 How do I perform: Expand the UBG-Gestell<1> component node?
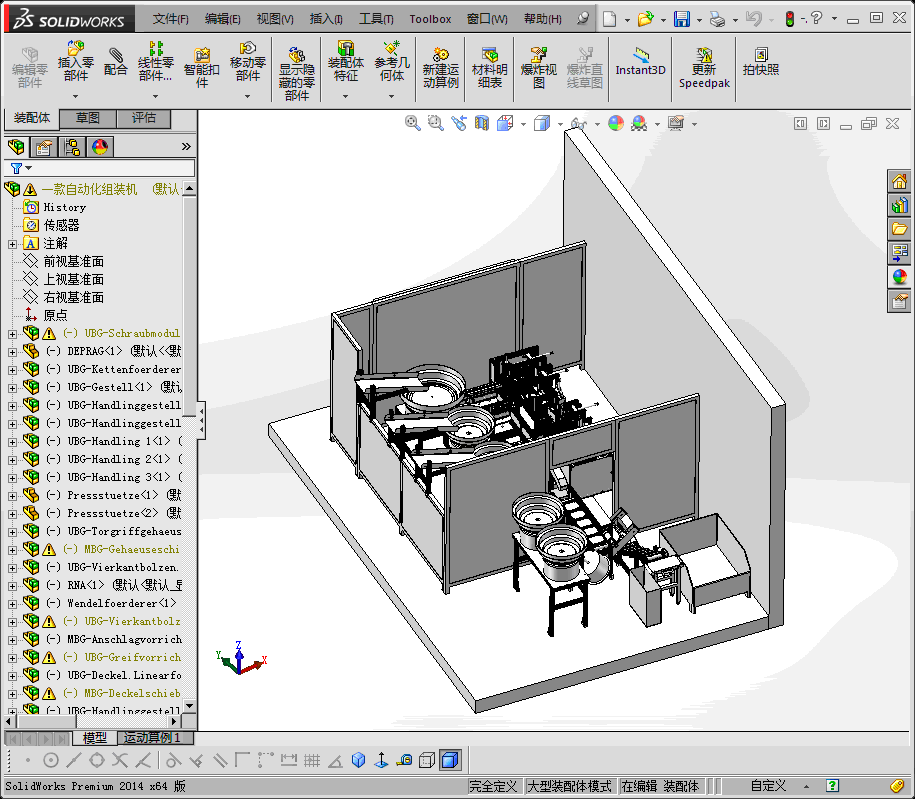pyautogui.click(x=12, y=388)
